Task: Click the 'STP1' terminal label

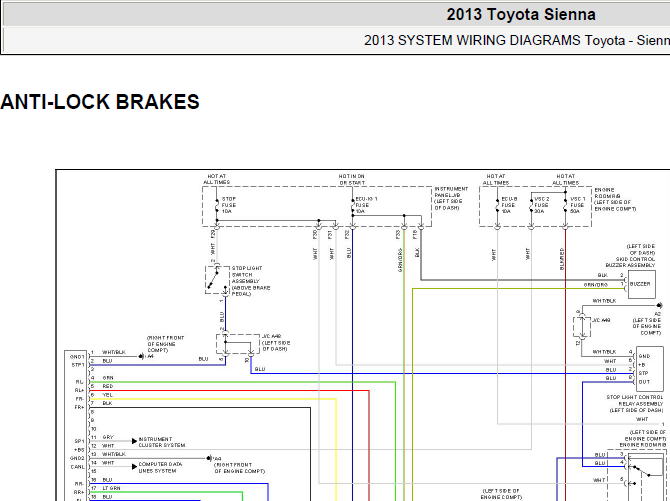Action: (x=78, y=365)
